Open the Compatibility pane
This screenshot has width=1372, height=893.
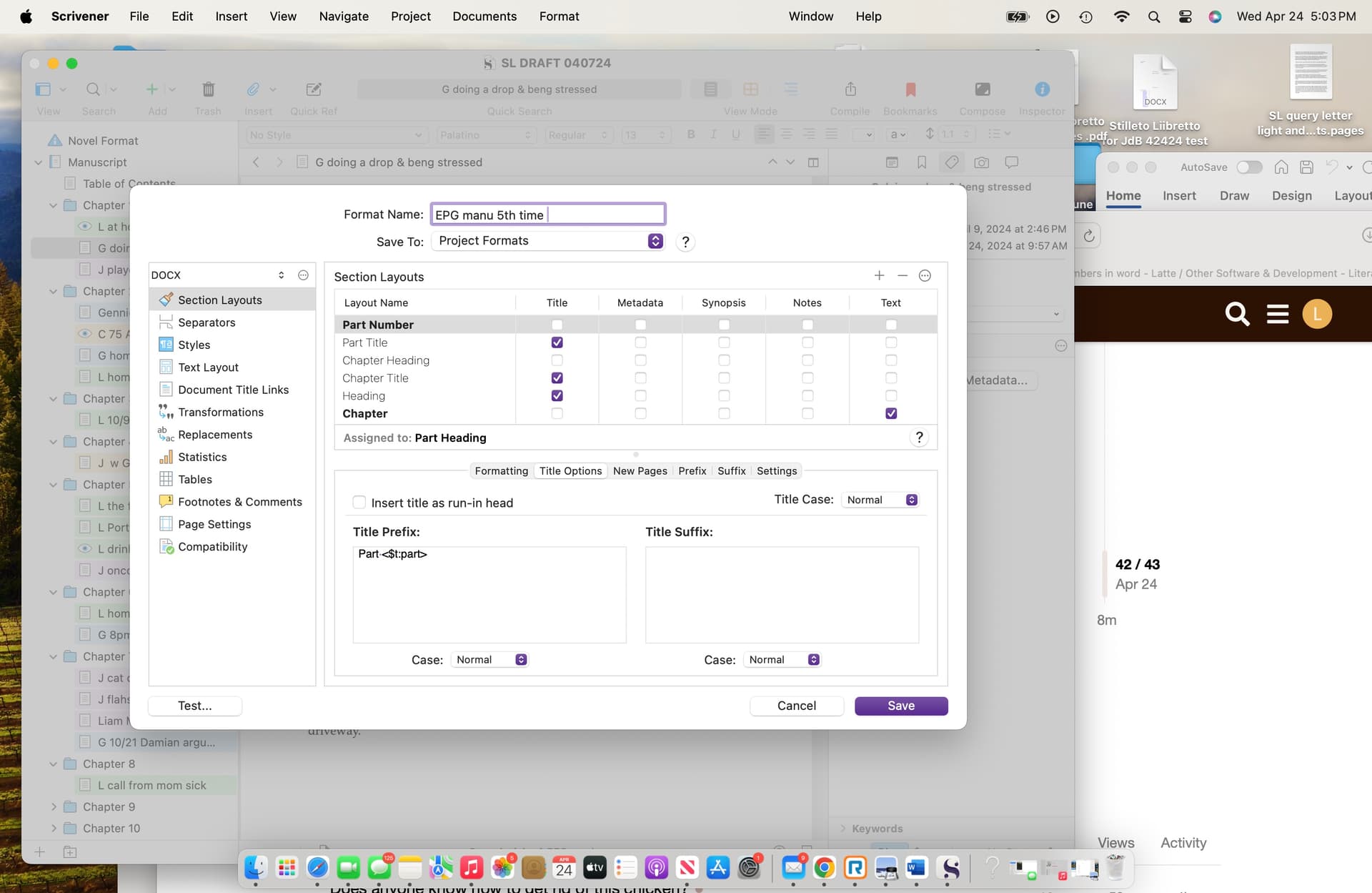coord(212,546)
